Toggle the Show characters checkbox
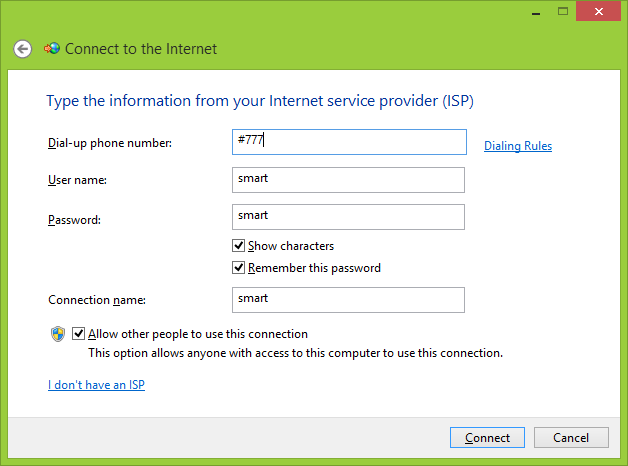 [239, 246]
